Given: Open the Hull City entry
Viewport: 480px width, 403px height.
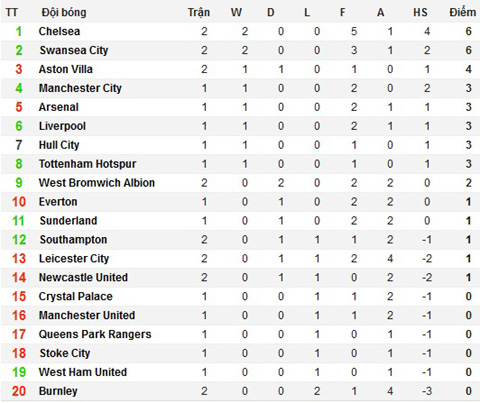Looking at the screenshot, I should coord(59,145).
